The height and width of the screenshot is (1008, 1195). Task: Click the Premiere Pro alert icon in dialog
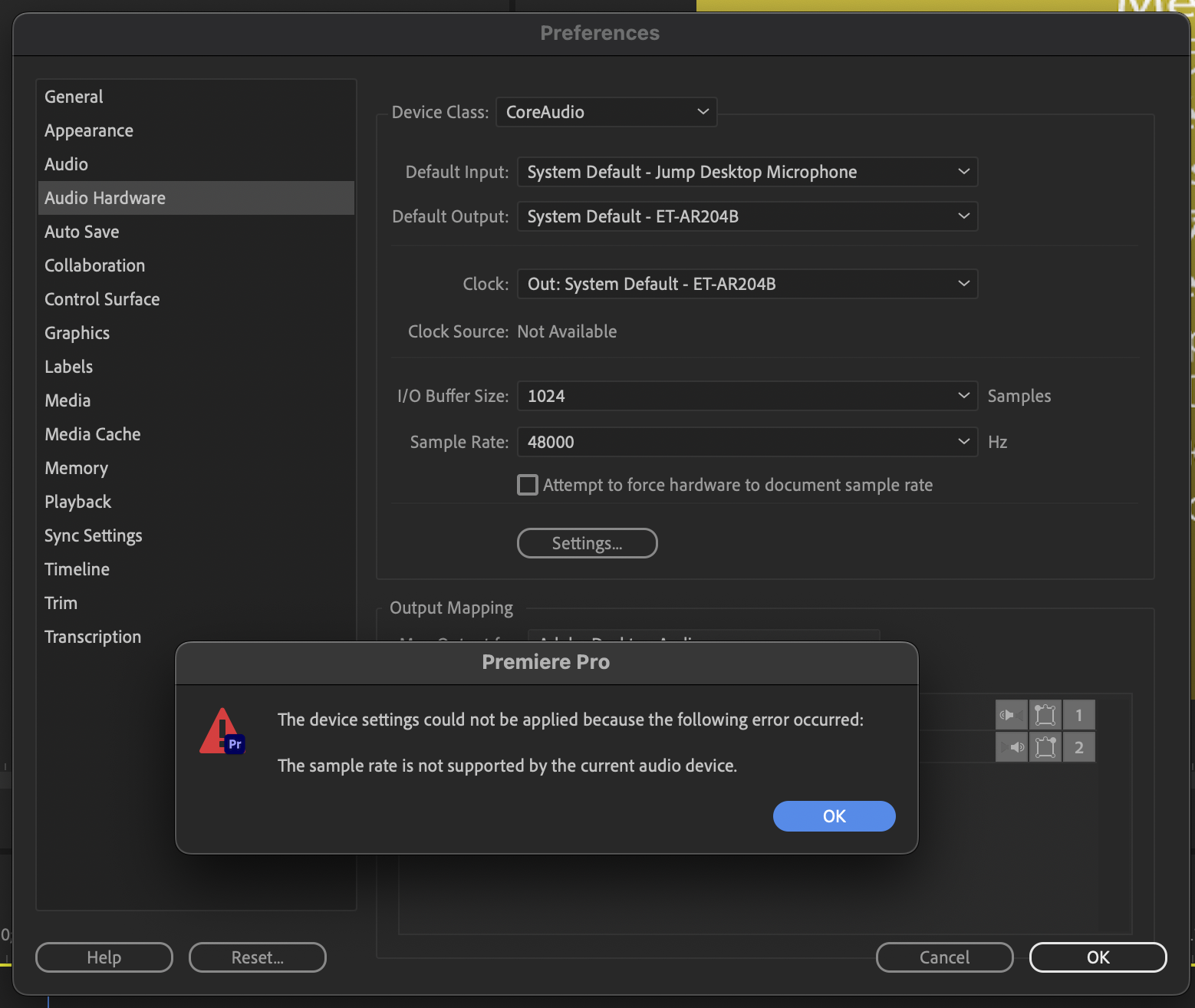coord(221,730)
